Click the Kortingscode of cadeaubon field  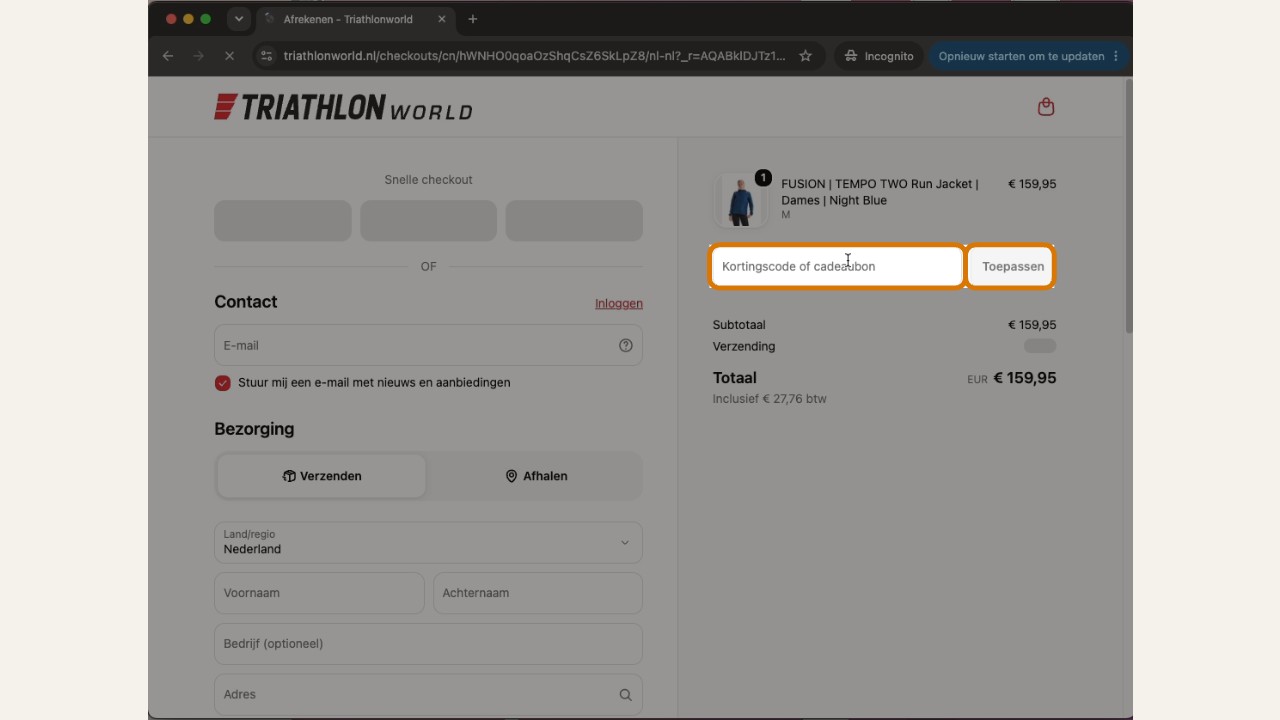pyautogui.click(x=837, y=267)
